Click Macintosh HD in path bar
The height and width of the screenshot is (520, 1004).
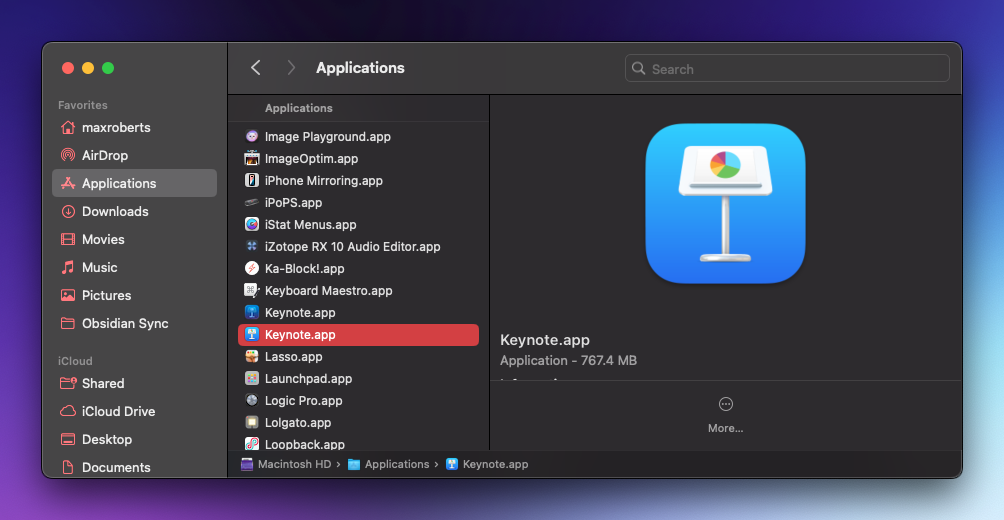288,464
